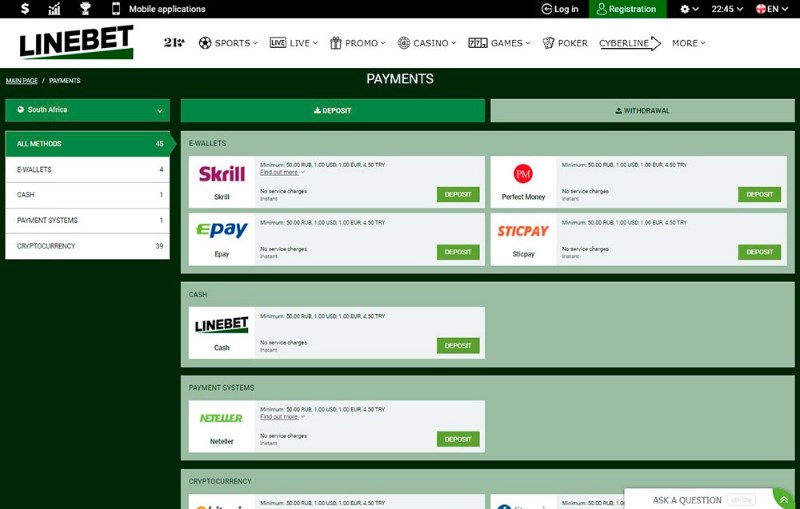Open the EN language dropdown
Image resolution: width=800 pixels, height=509 pixels.
[x=772, y=9]
